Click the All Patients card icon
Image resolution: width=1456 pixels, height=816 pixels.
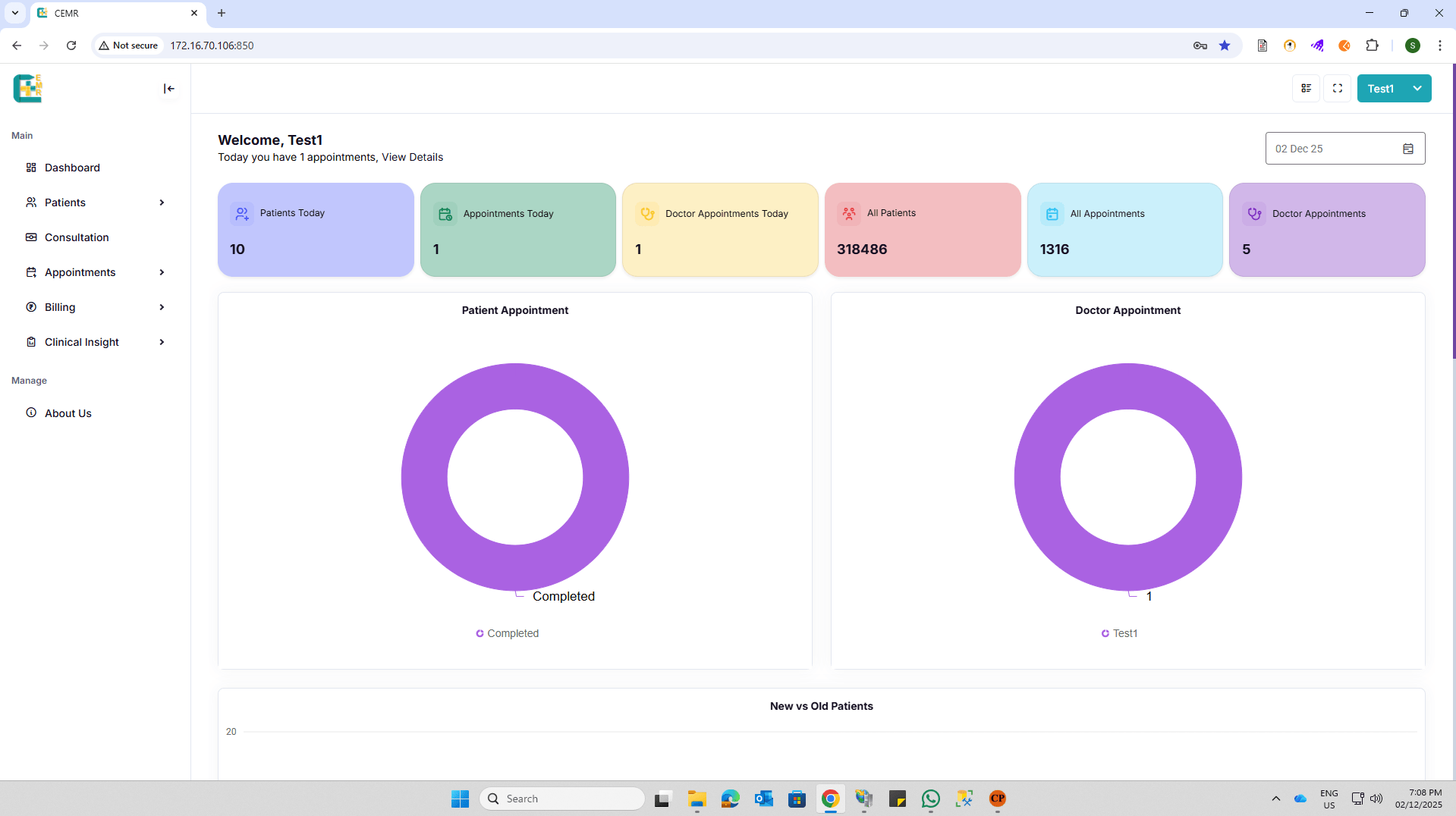pyautogui.click(x=849, y=214)
